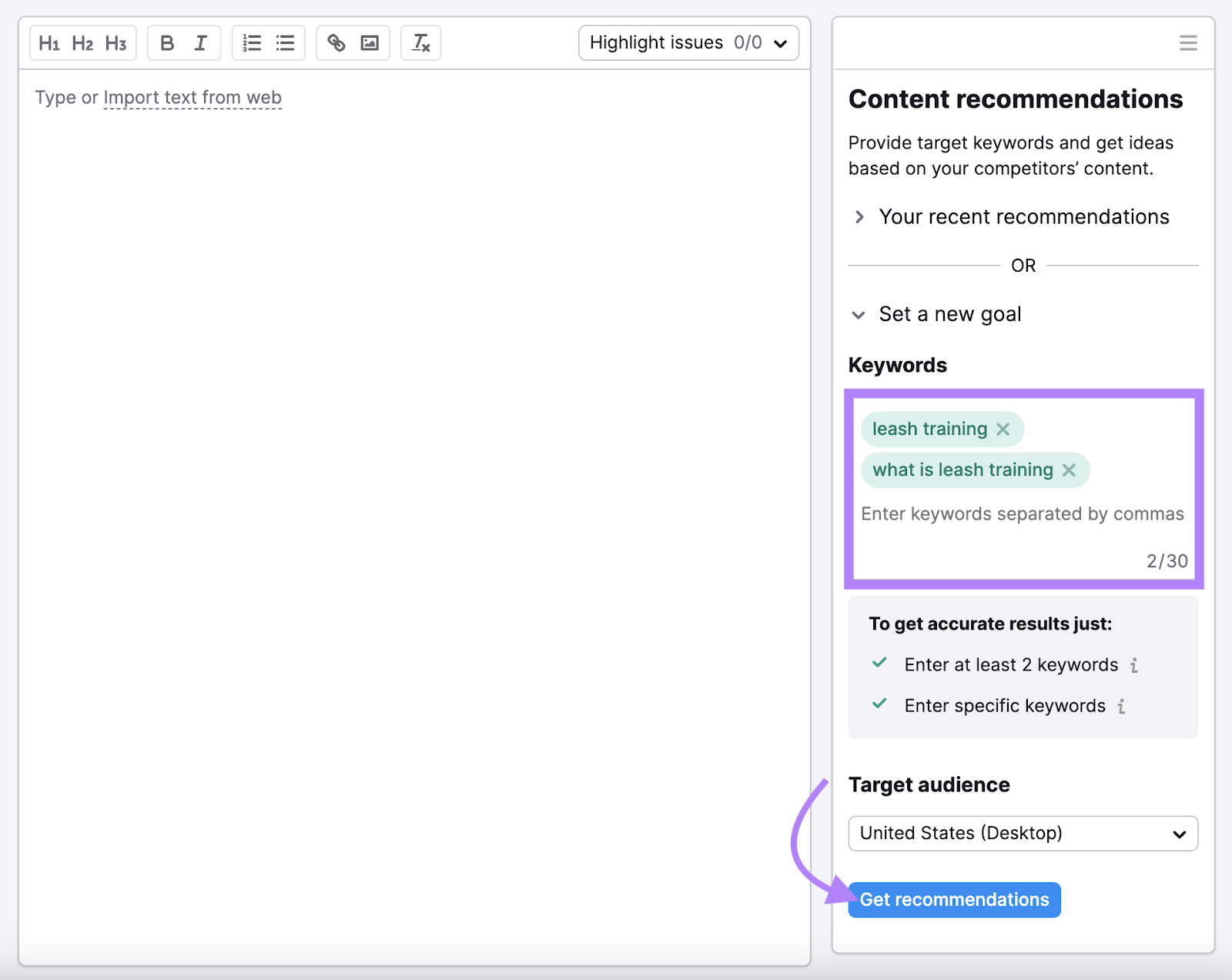Apply Heading 3 formatting
1232x980 pixels.
(116, 43)
